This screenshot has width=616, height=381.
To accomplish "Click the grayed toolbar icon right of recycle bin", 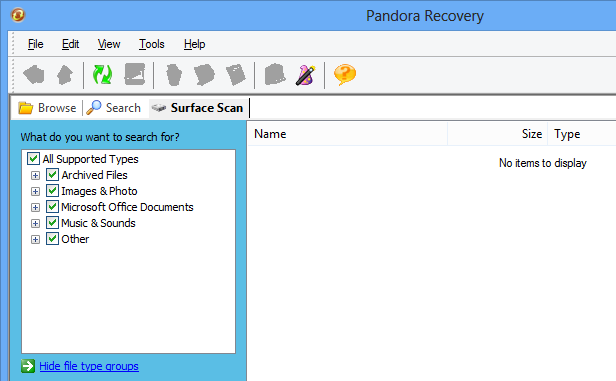I will point(204,75).
